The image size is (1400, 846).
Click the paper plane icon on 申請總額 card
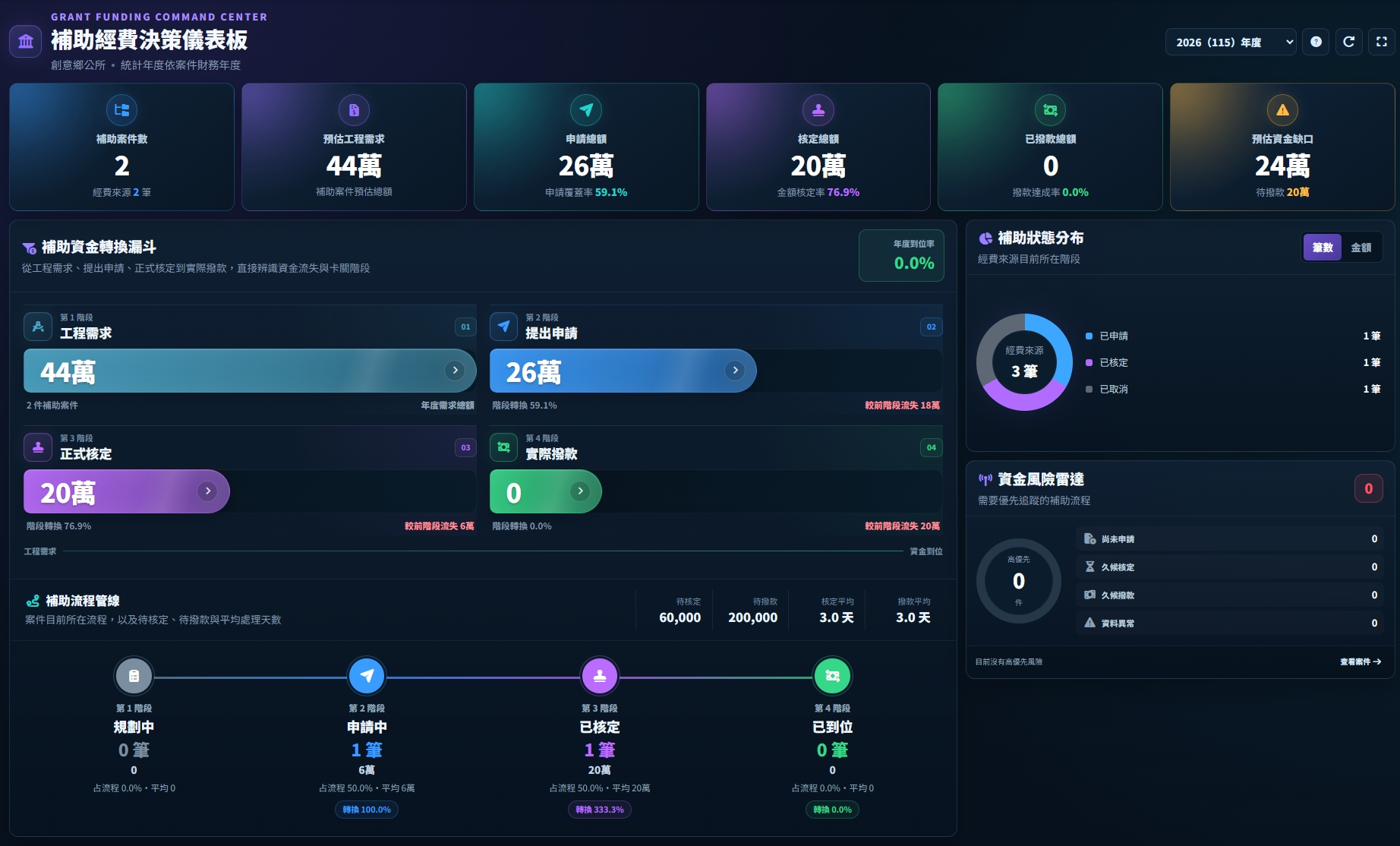tap(586, 110)
